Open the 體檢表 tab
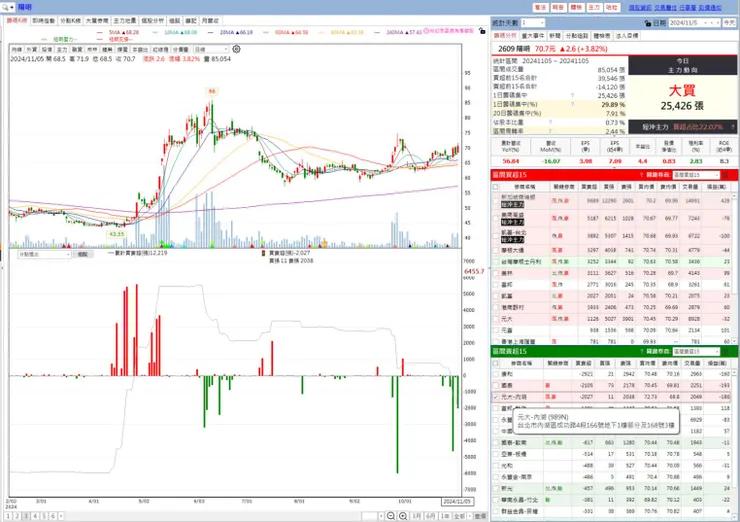 (602, 36)
